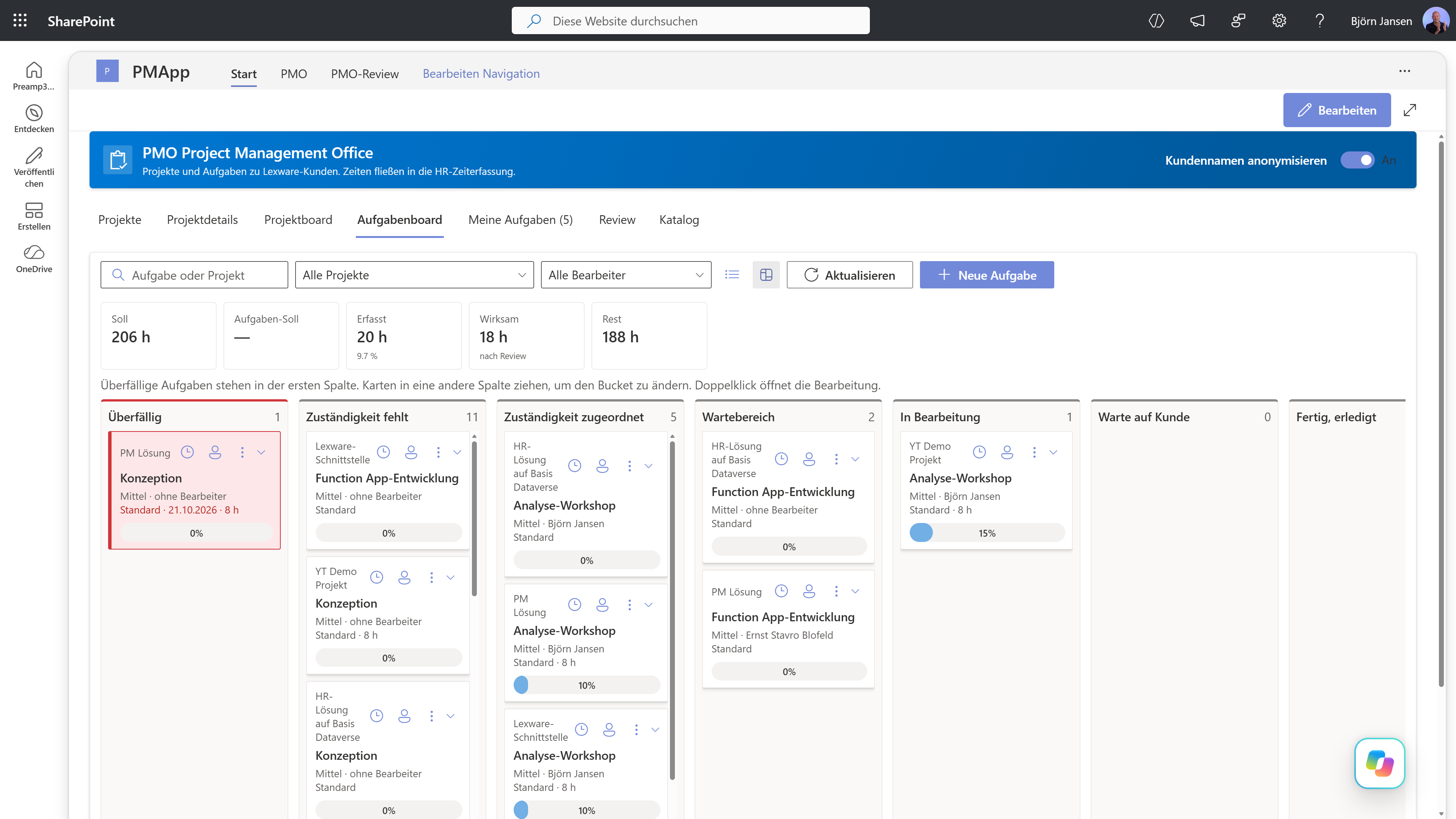Open the Erstellen sidebar icon
Image resolution: width=1456 pixels, height=819 pixels.
34,217
